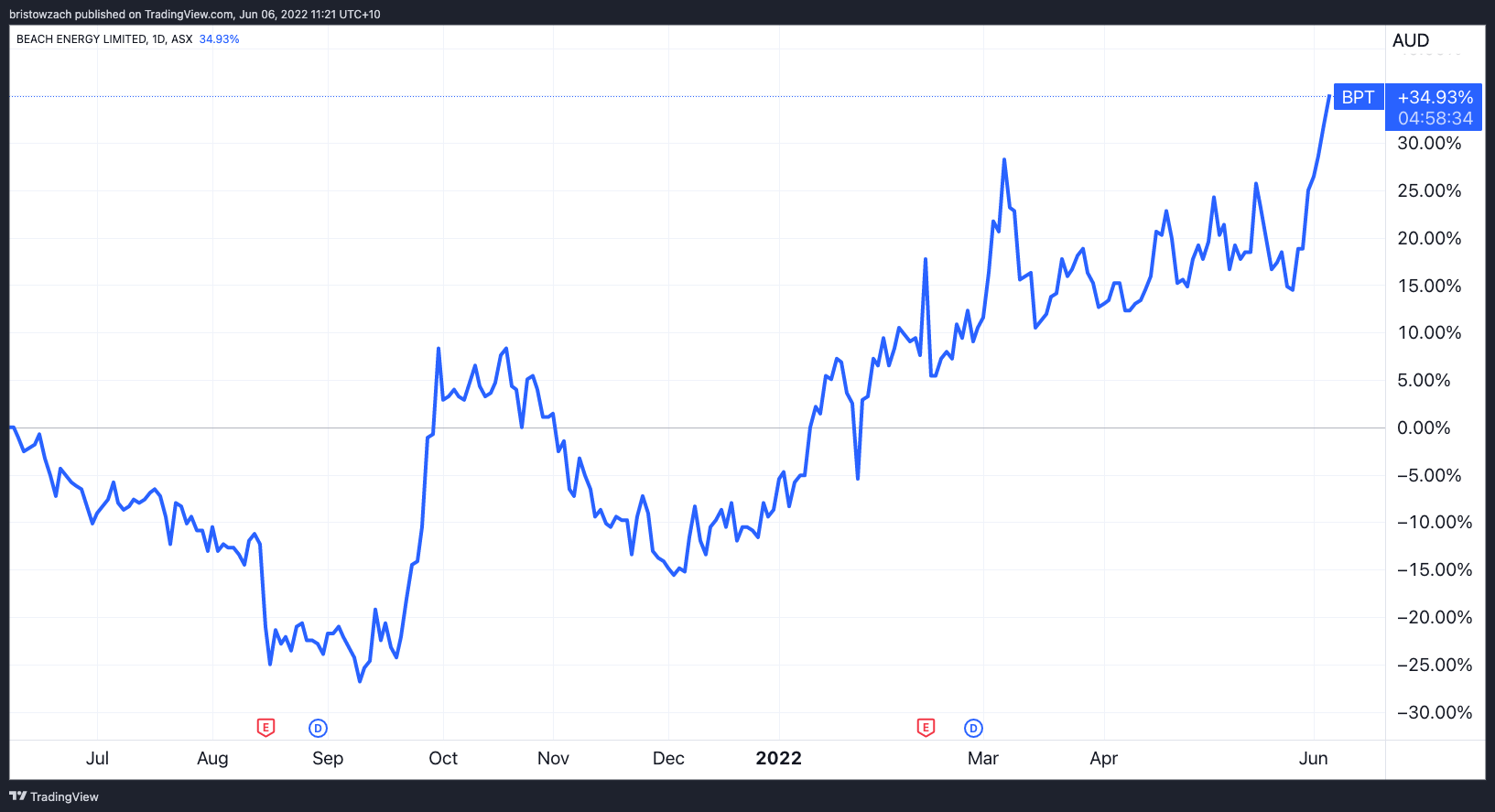Image resolution: width=1495 pixels, height=812 pixels.
Task: Click the 10.00% axis label
Action: click(x=1429, y=332)
